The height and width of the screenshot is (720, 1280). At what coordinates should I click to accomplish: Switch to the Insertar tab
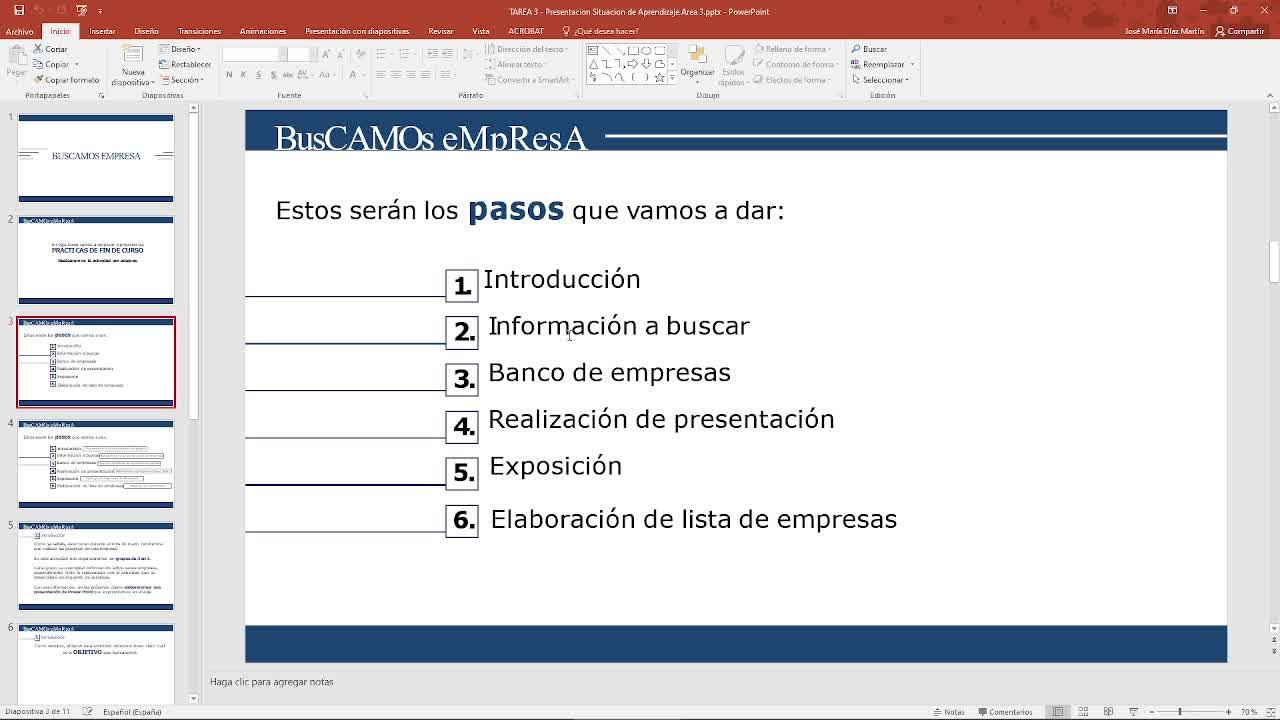point(102,31)
